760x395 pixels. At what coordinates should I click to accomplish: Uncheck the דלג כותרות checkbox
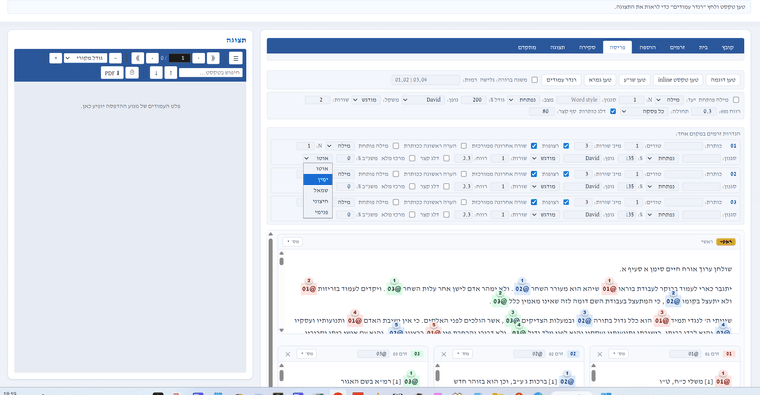[x=613, y=111]
